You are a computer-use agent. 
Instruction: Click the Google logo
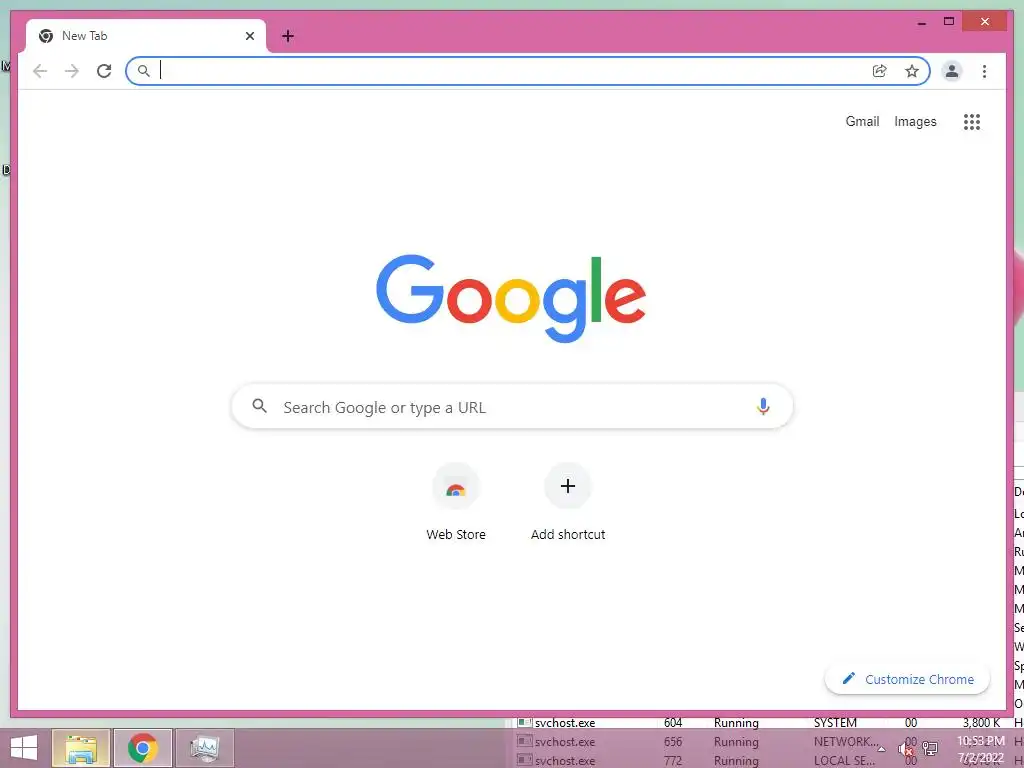(x=511, y=298)
